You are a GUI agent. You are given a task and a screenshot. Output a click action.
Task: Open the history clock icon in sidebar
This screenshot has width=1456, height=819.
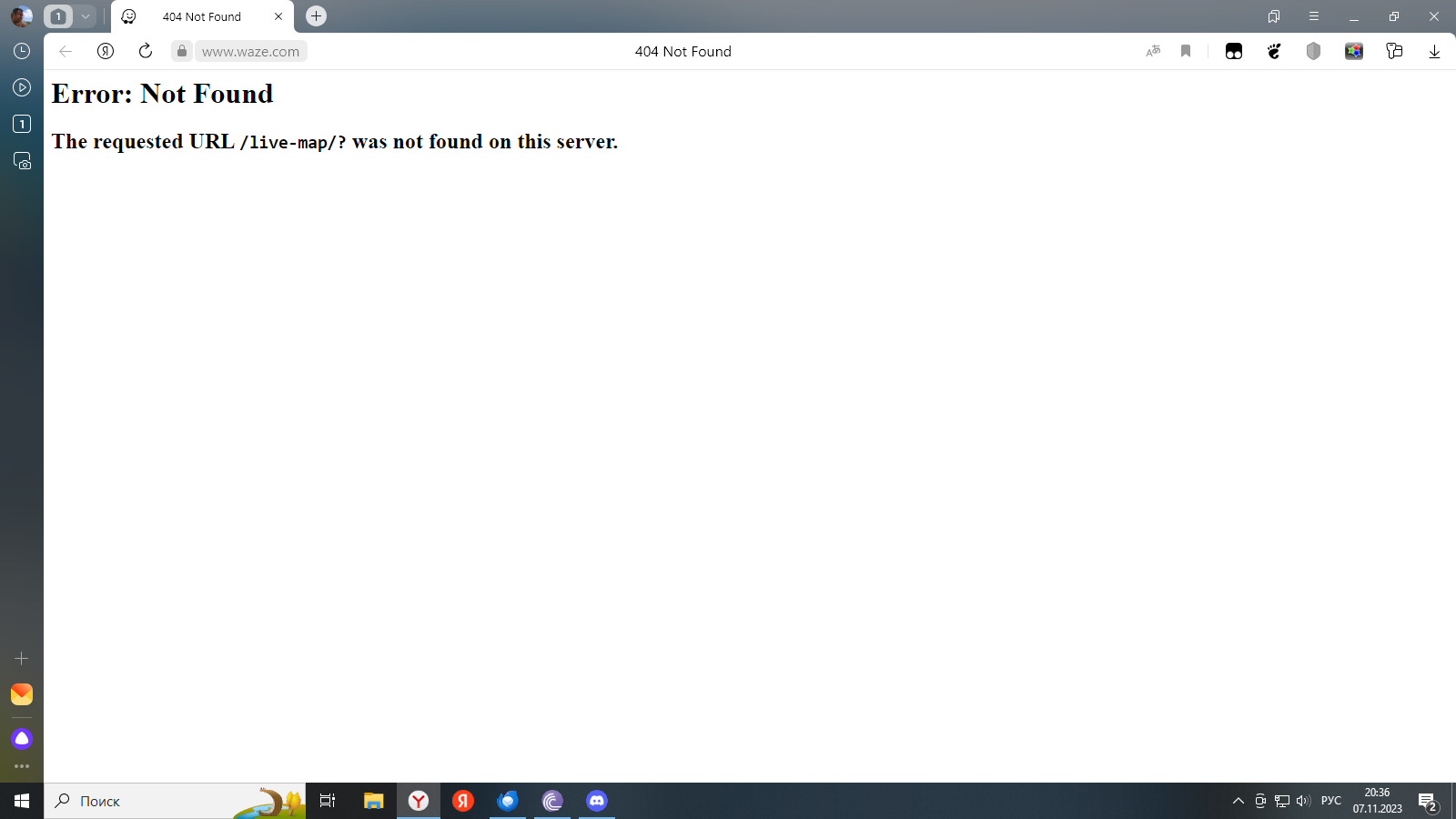[x=22, y=51]
